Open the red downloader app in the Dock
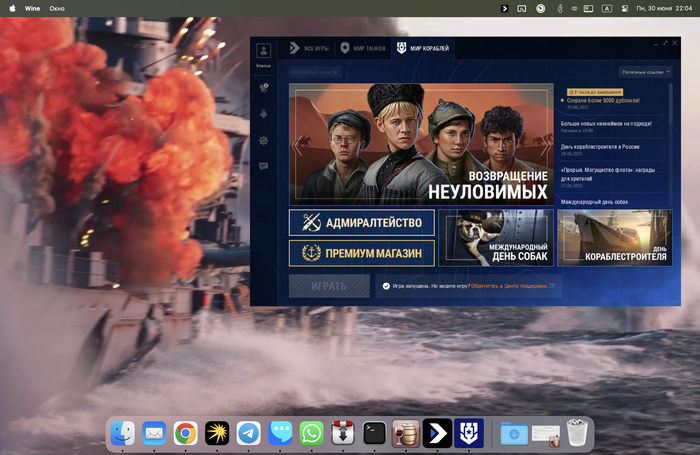 tap(343, 433)
